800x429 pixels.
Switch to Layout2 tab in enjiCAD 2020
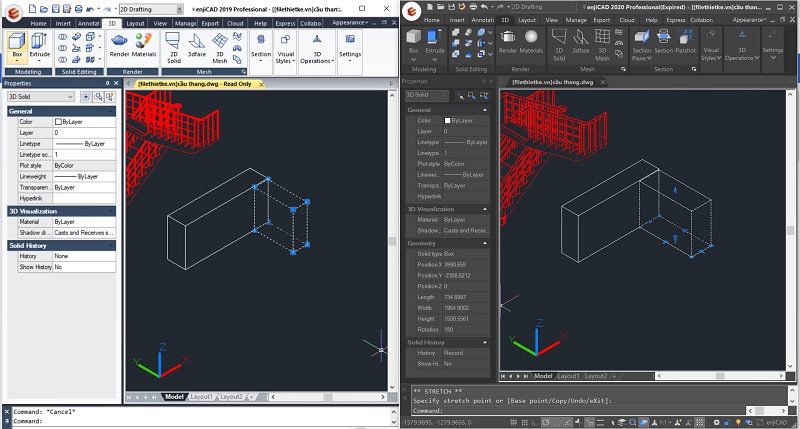click(595, 376)
